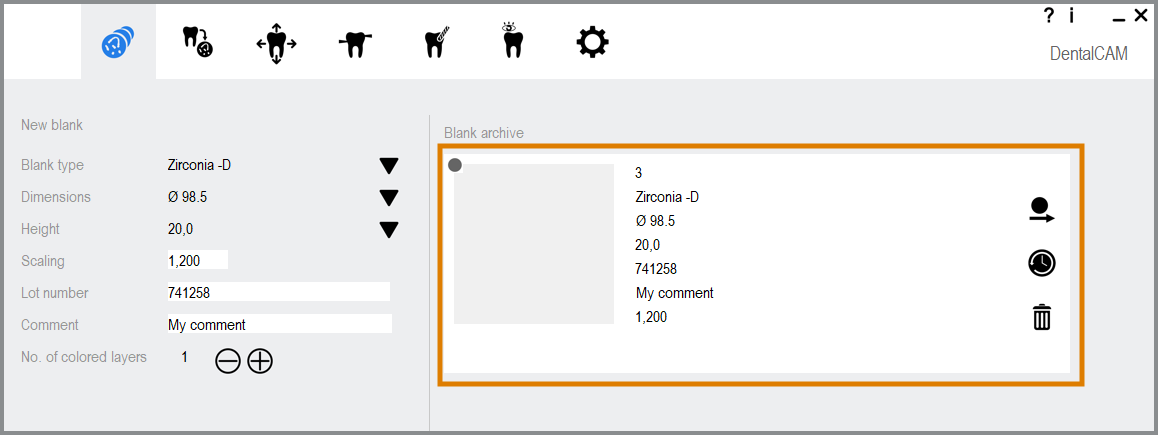Select the tooth positioning arrows icon
This screenshot has height=435, width=1158.
pyautogui.click(x=276, y=44)
